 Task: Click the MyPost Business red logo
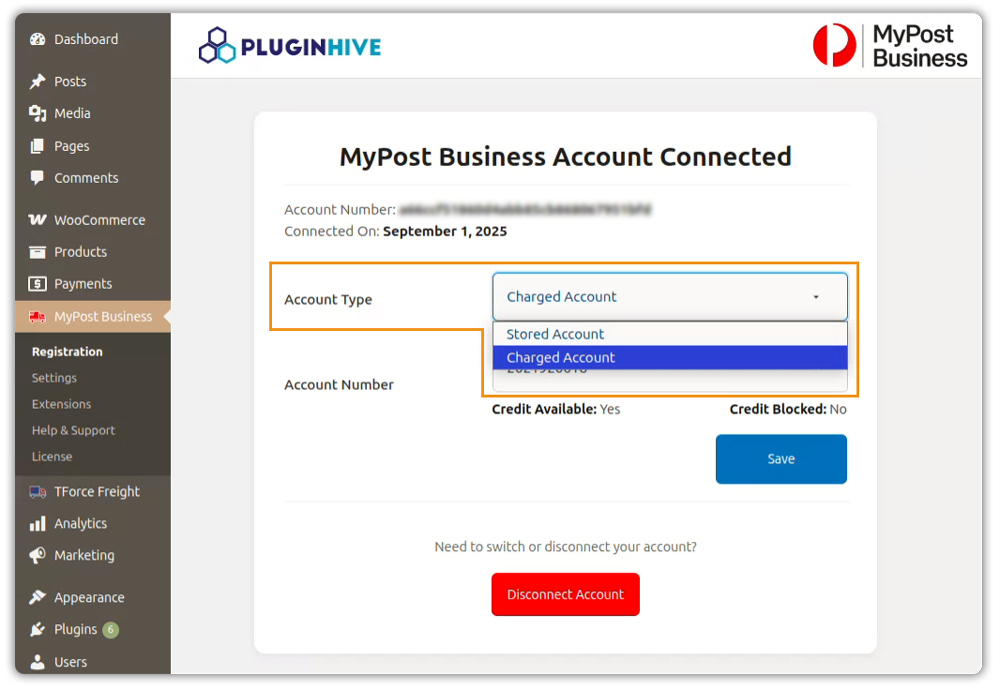click(x=834, y=45)
